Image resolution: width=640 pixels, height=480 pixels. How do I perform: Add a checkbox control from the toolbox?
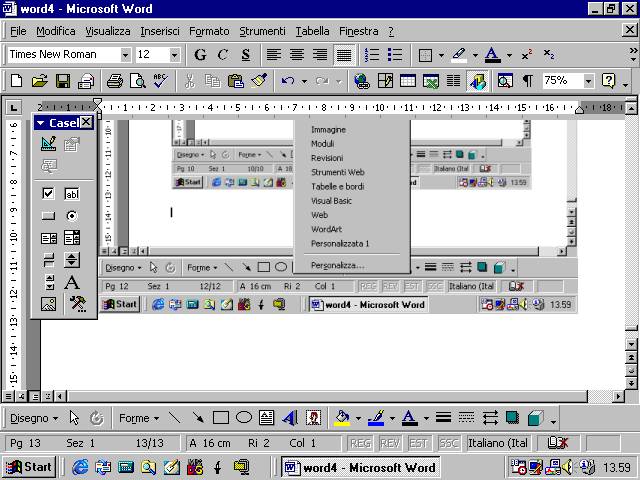tap(48, 193)
